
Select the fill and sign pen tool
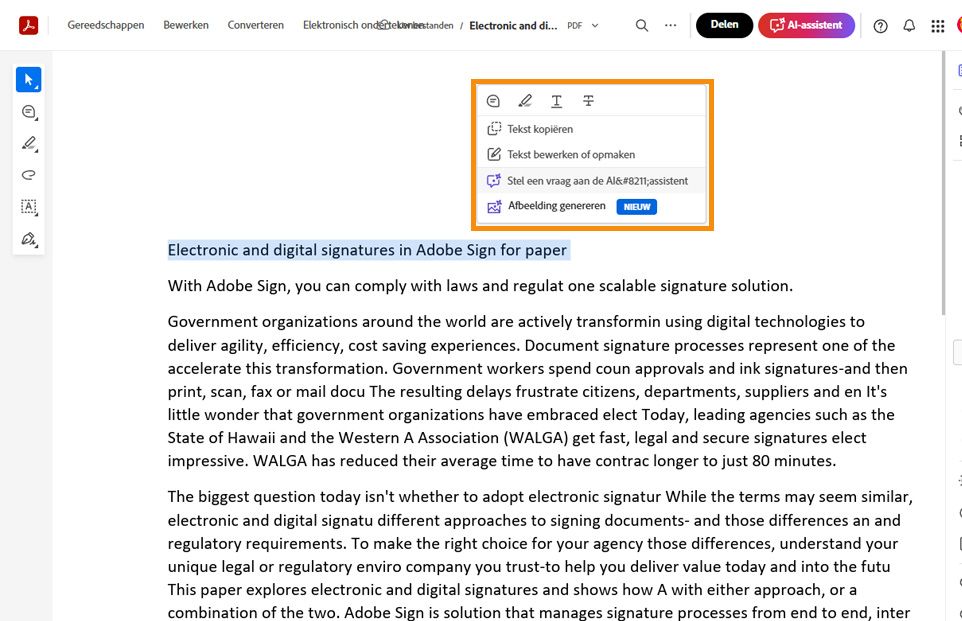[x=28, y=239]
